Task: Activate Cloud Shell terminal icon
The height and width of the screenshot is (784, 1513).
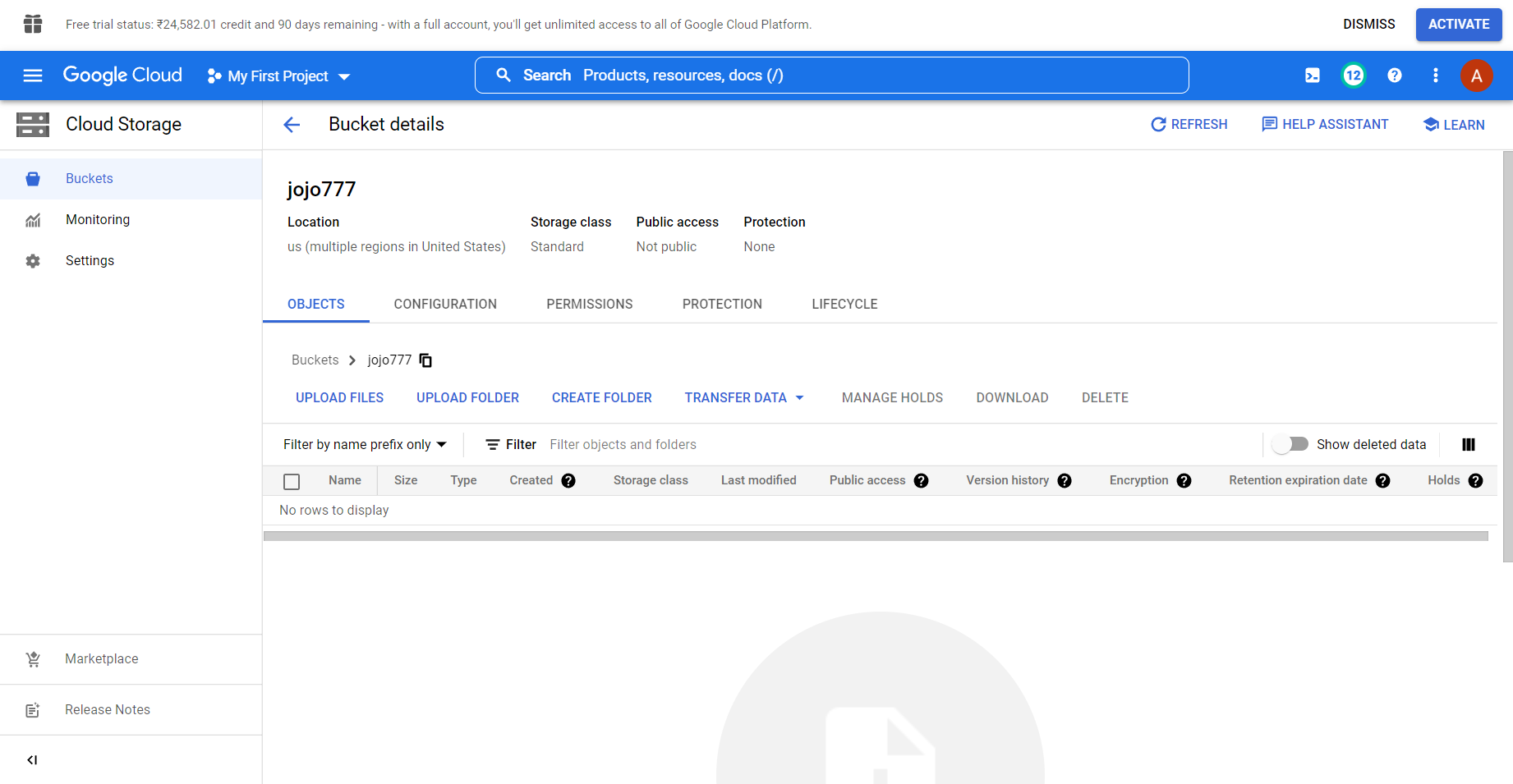Action: (1313, 76)
